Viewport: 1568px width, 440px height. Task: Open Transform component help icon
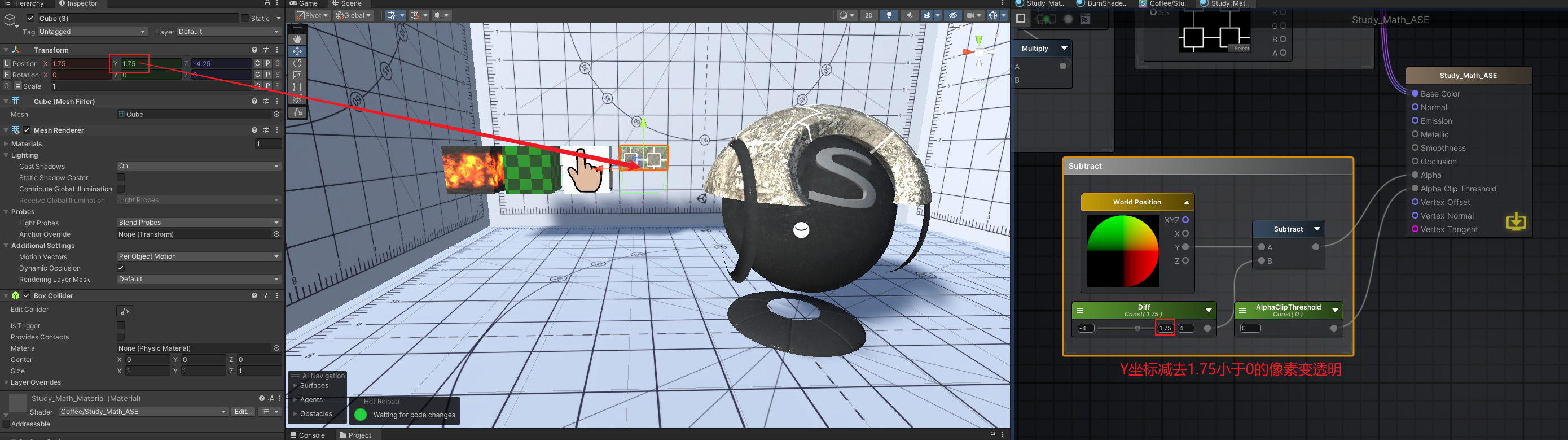click(x=254, y=50)
